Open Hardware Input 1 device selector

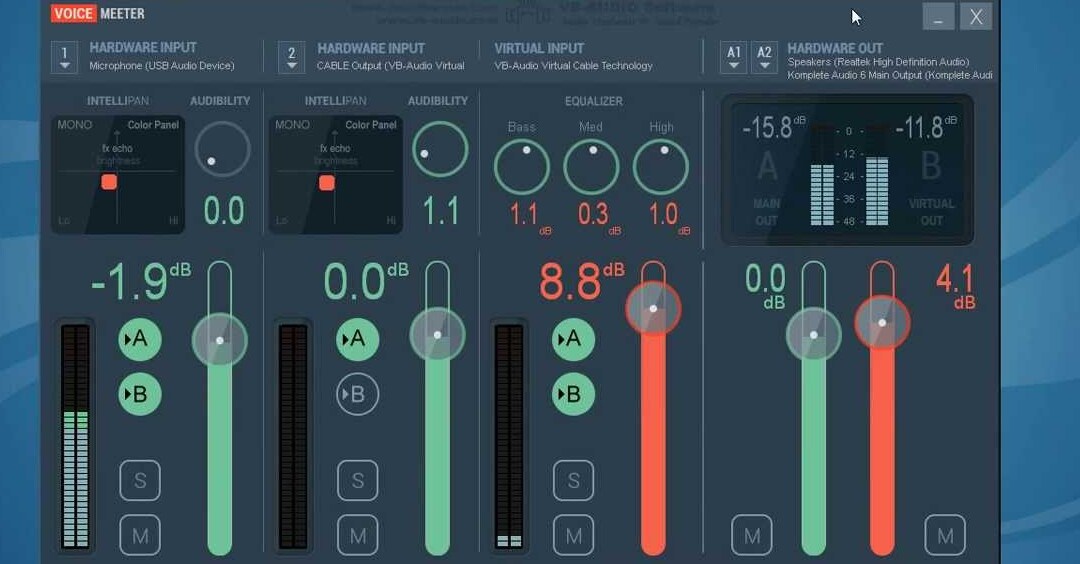[x=64, y=57]
